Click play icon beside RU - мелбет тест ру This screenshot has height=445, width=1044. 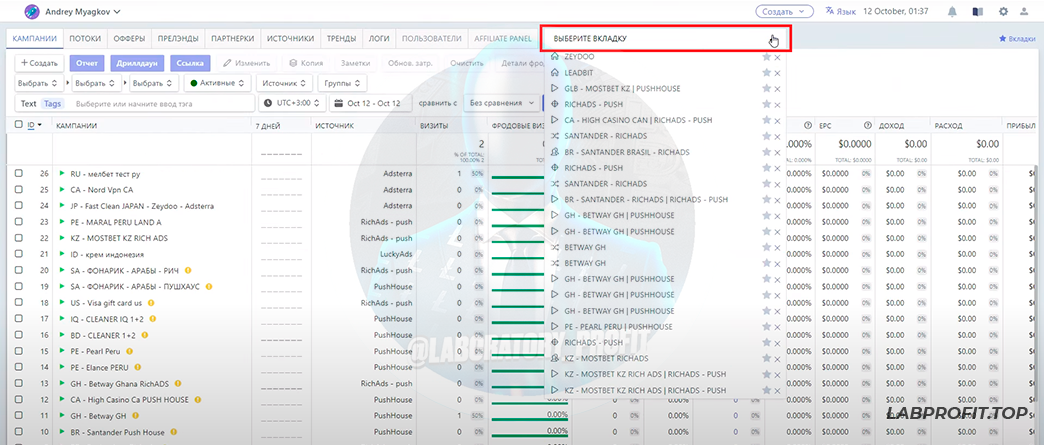[x=62, y=173]
